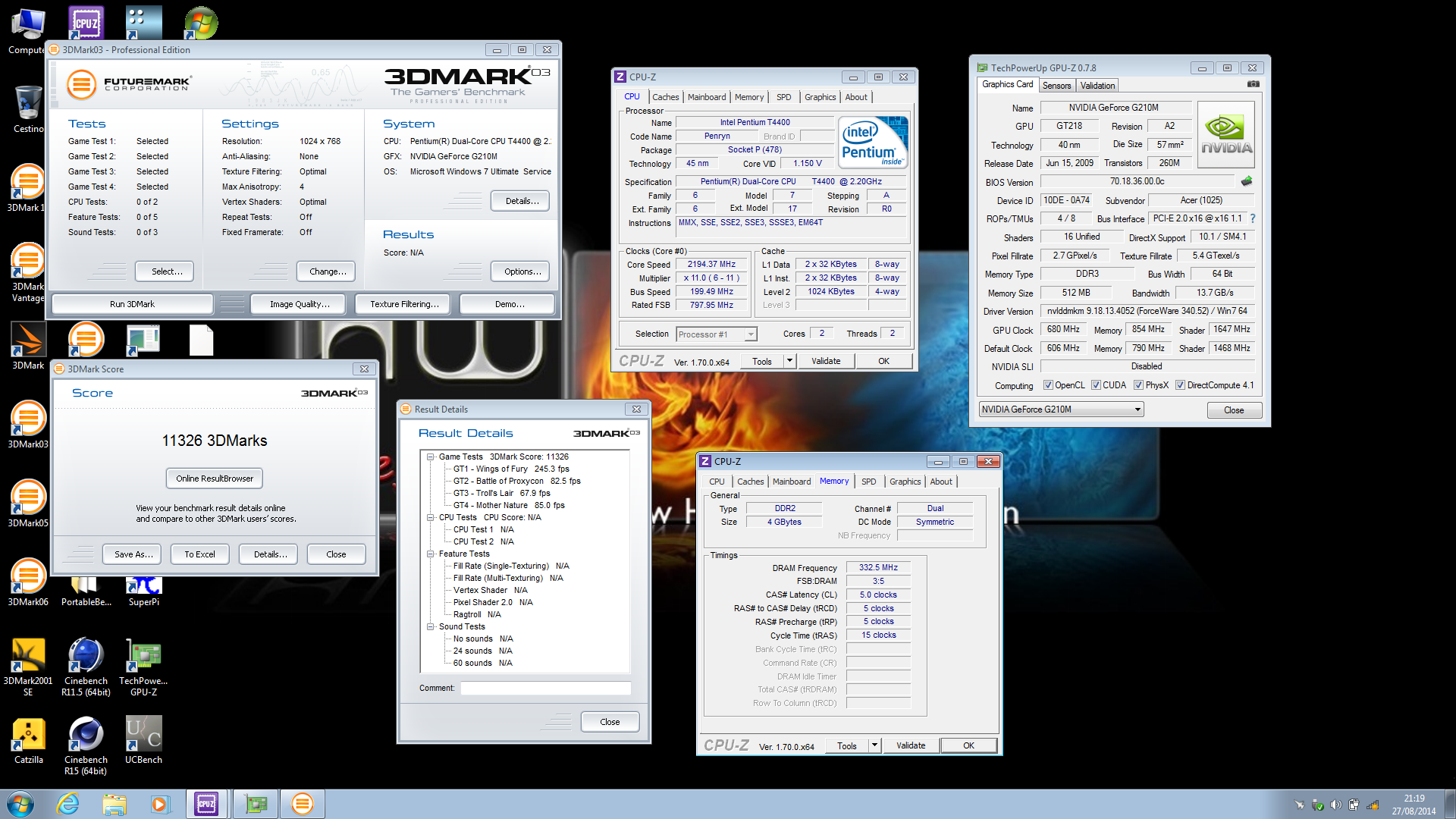Open Online ResultBrowser
Screen dimensions: 1456x819
coord(215,479)
